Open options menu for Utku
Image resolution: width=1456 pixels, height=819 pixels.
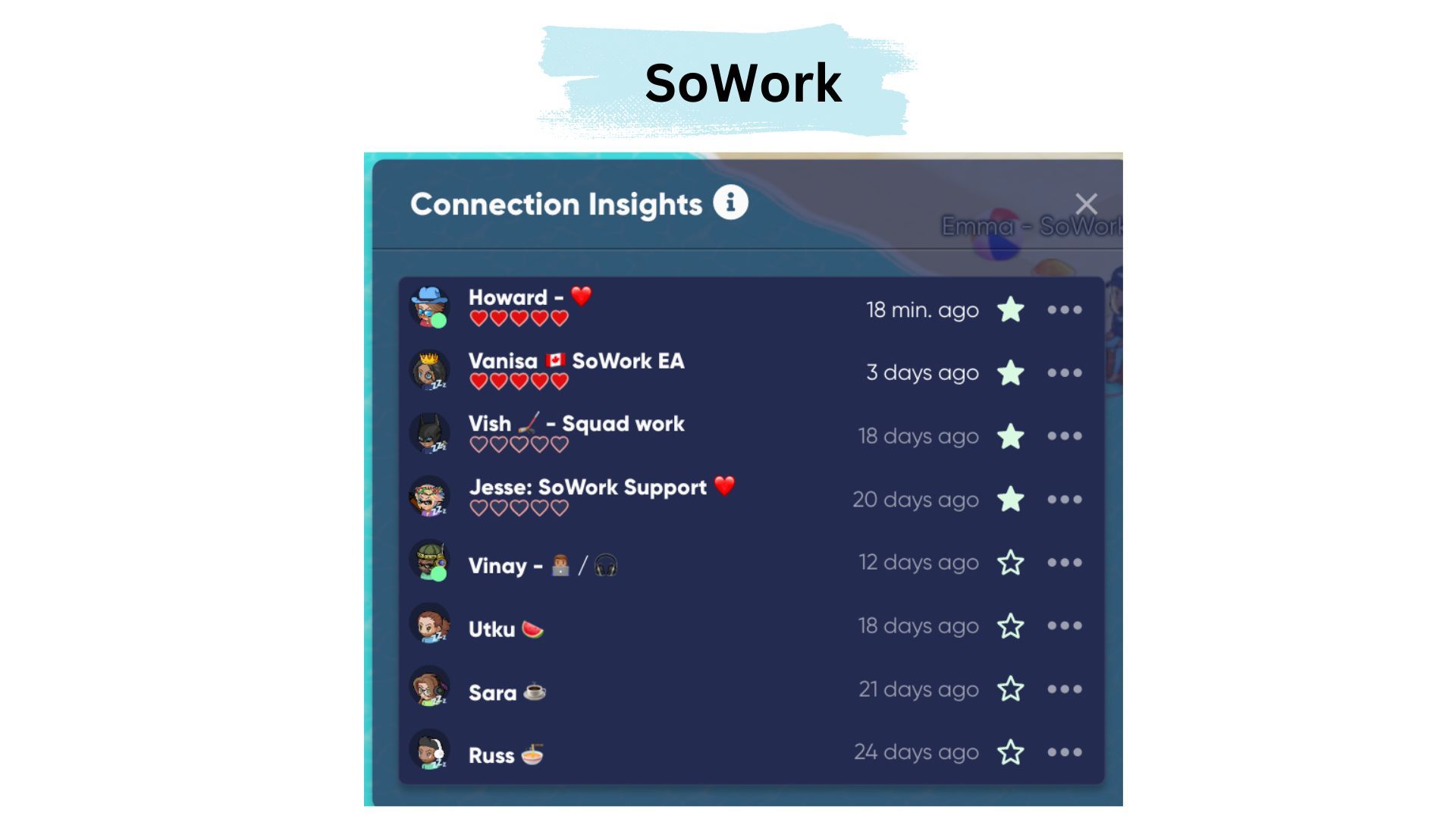pyautogui.click(x=1064, y=625)
